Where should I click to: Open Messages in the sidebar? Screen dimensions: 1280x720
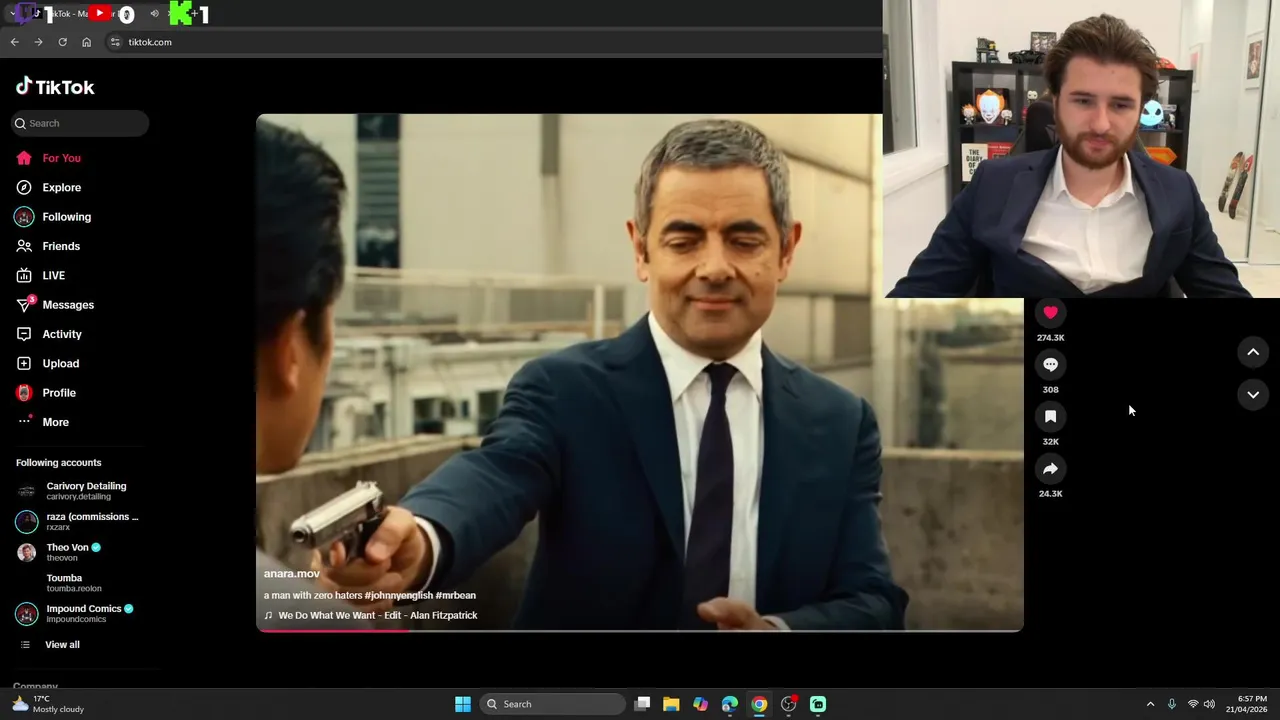54,305
